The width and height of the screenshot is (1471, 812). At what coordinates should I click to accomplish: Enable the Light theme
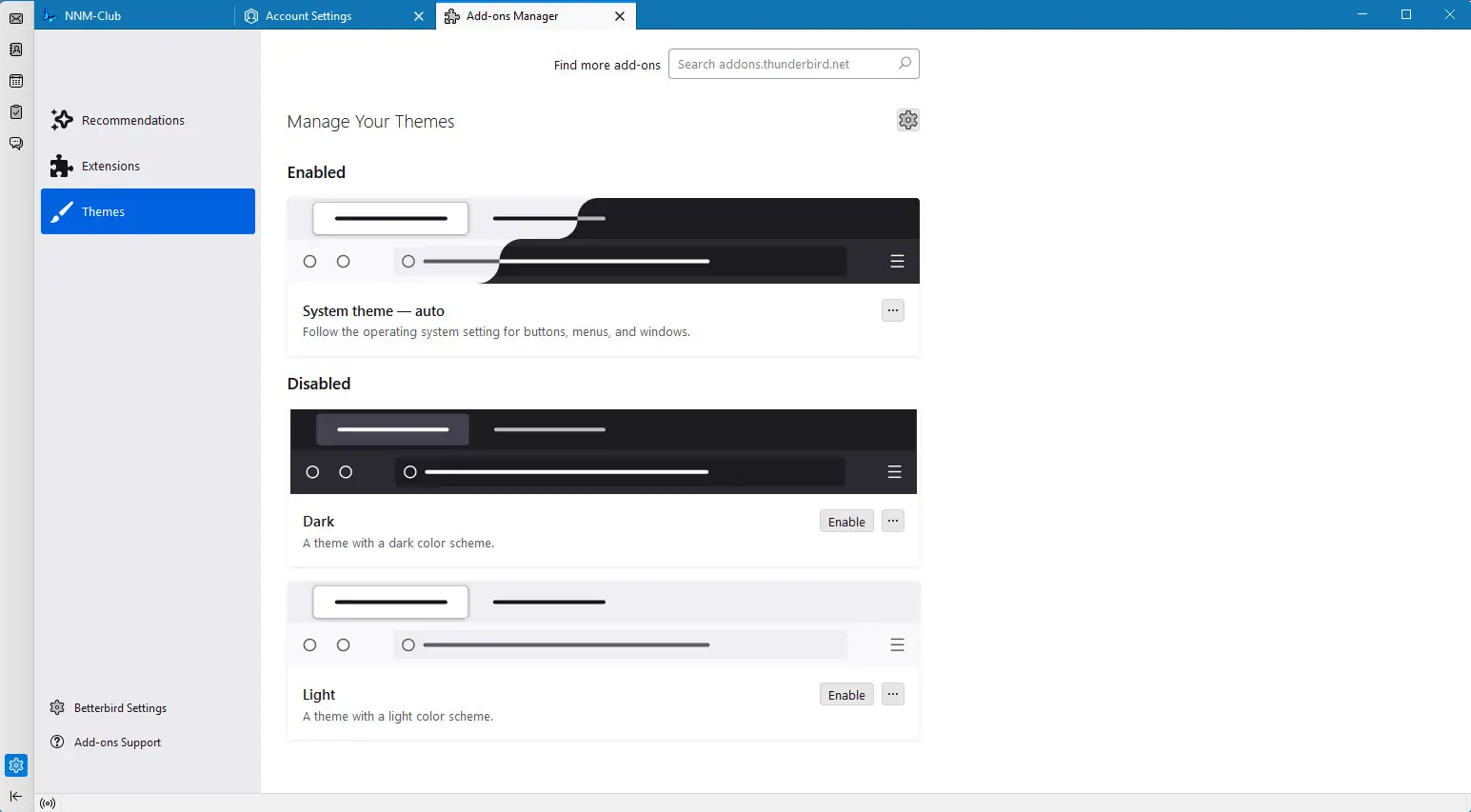pos(846,695)
